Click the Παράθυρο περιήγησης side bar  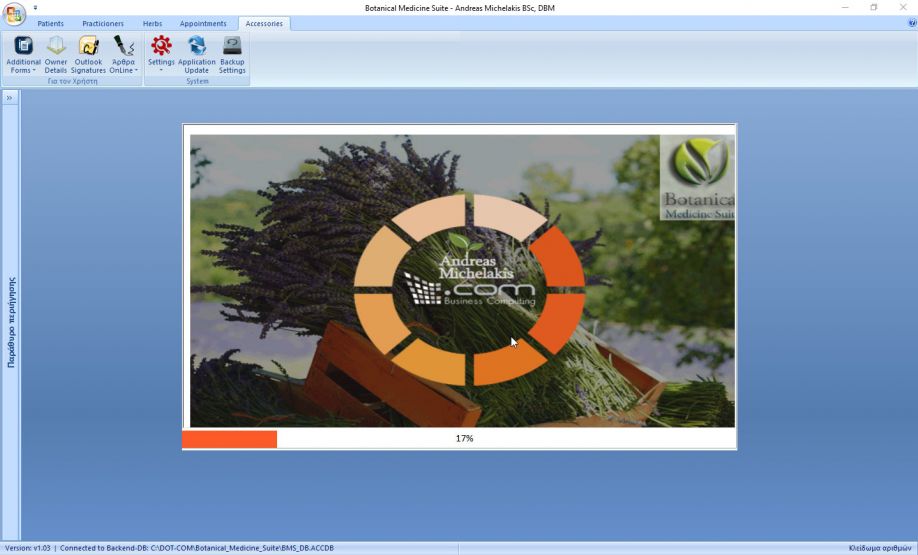[x=11, y=322]
